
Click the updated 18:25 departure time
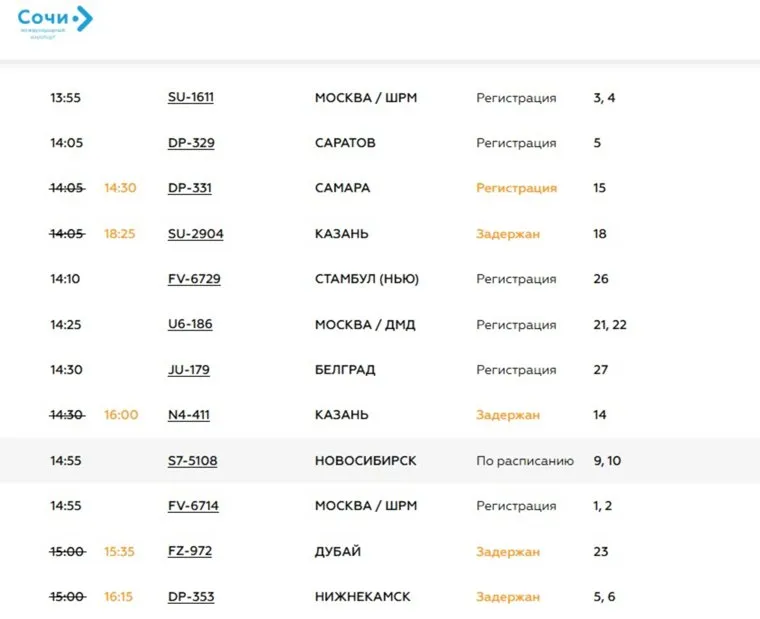tap(119, 234)
